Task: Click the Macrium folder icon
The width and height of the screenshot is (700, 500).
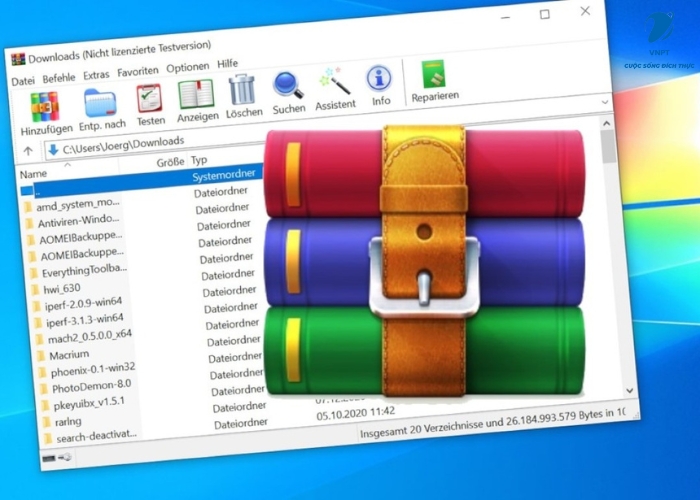Action: tap(41, 356)
